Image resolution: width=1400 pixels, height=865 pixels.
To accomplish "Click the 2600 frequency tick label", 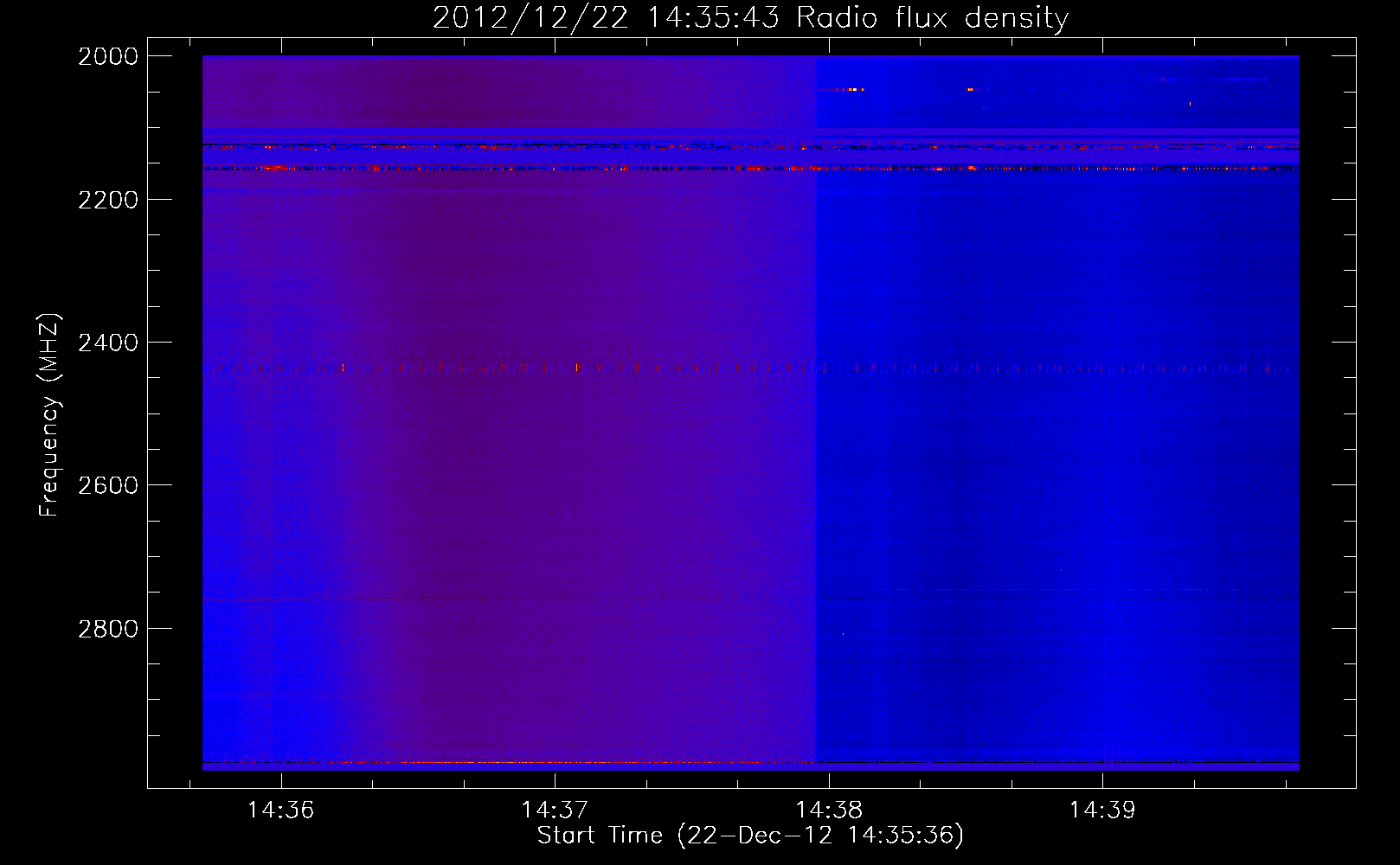I will [108, 485].
